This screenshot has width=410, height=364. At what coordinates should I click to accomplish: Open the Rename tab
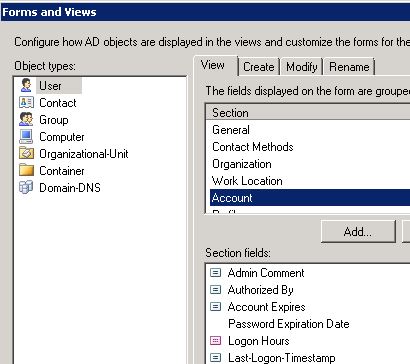coord(349,67)
